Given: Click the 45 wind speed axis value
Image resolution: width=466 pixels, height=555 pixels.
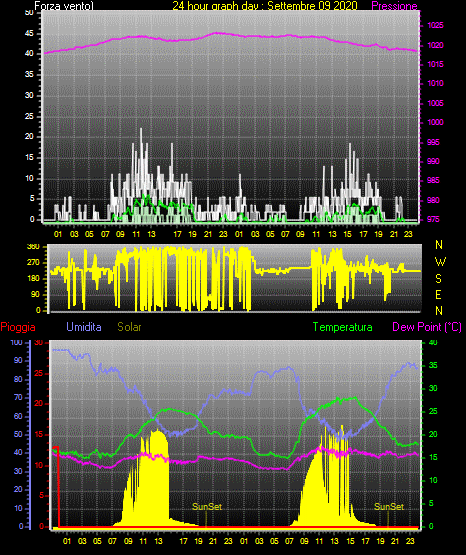Looking at the screenshot, I should tap(29, 34).
